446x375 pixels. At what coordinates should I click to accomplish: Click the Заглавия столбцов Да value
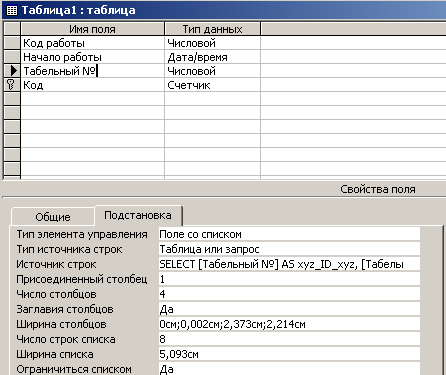289,309
